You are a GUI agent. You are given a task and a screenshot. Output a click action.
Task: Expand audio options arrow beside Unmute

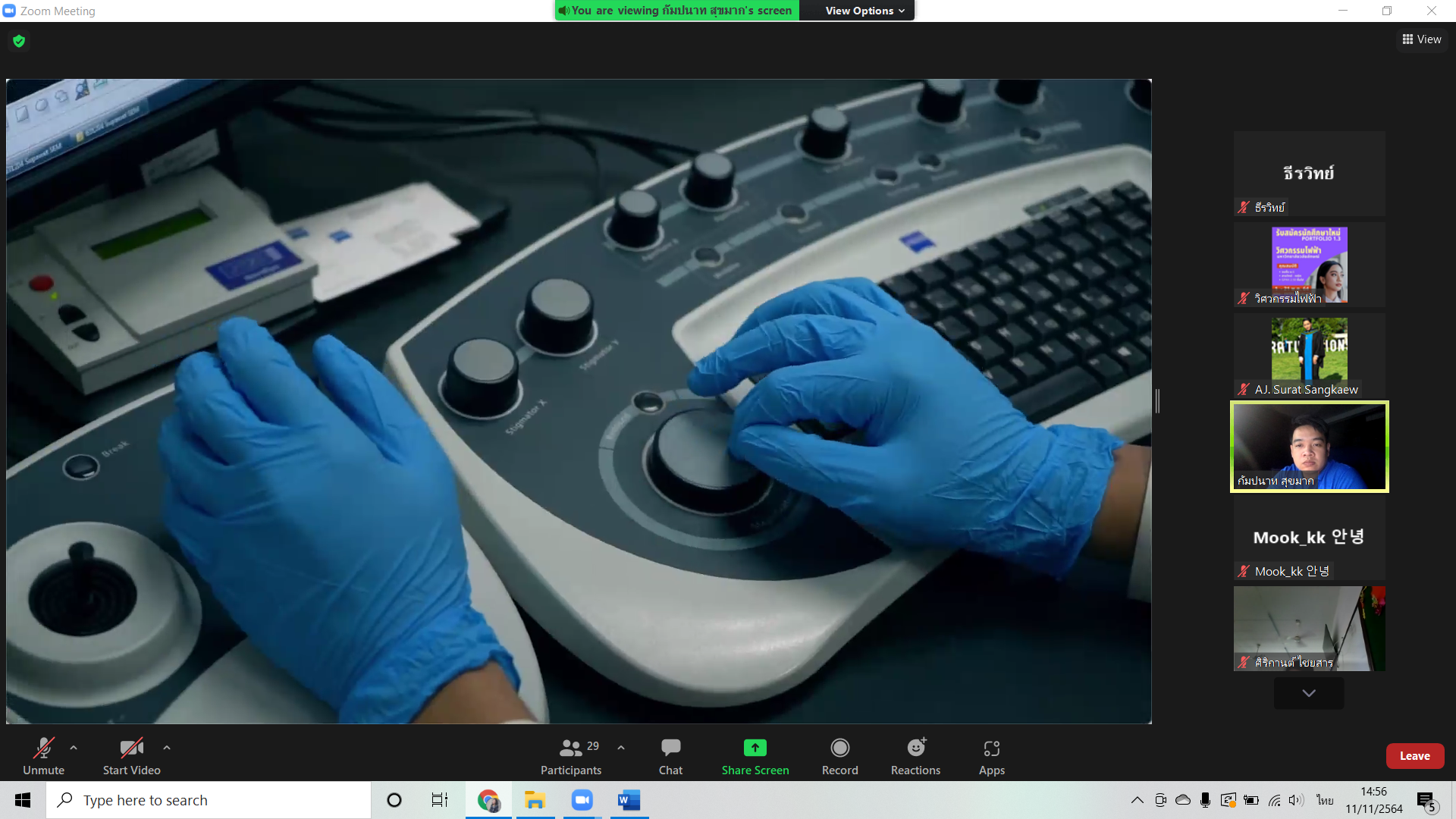click(x=74, y=748)
